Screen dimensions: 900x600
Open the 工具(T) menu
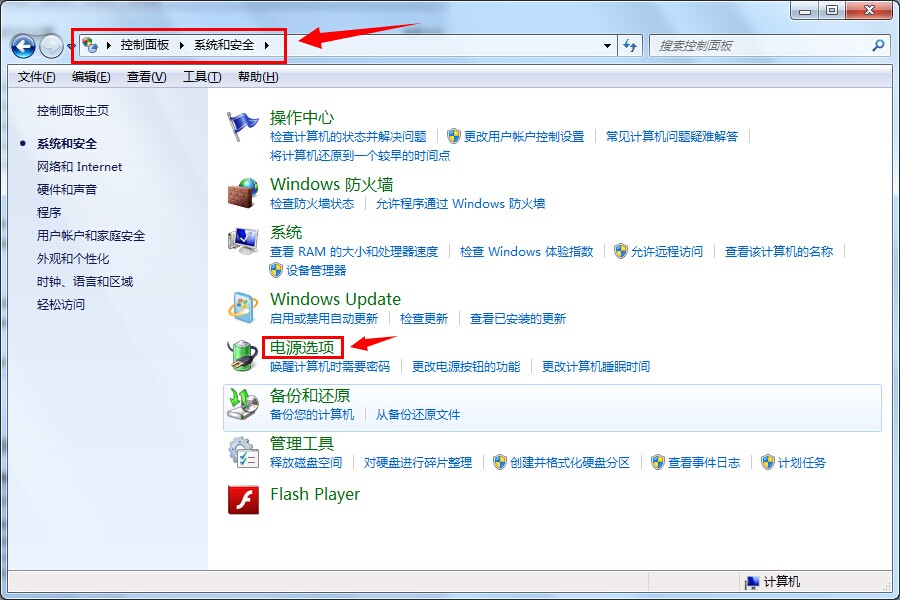point(201,77)
